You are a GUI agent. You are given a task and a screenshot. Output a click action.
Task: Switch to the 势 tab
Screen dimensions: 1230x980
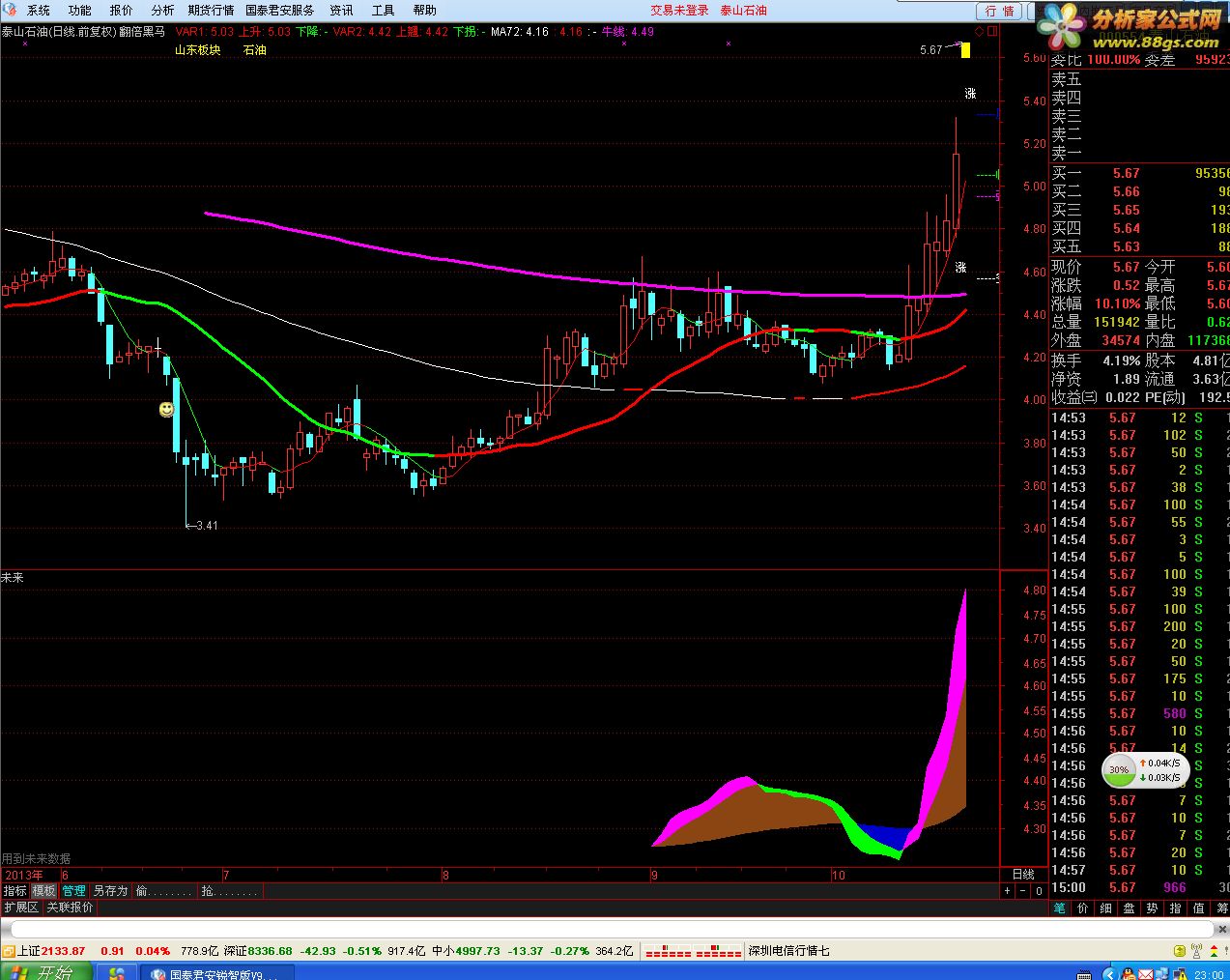[x=1152, y=908]
